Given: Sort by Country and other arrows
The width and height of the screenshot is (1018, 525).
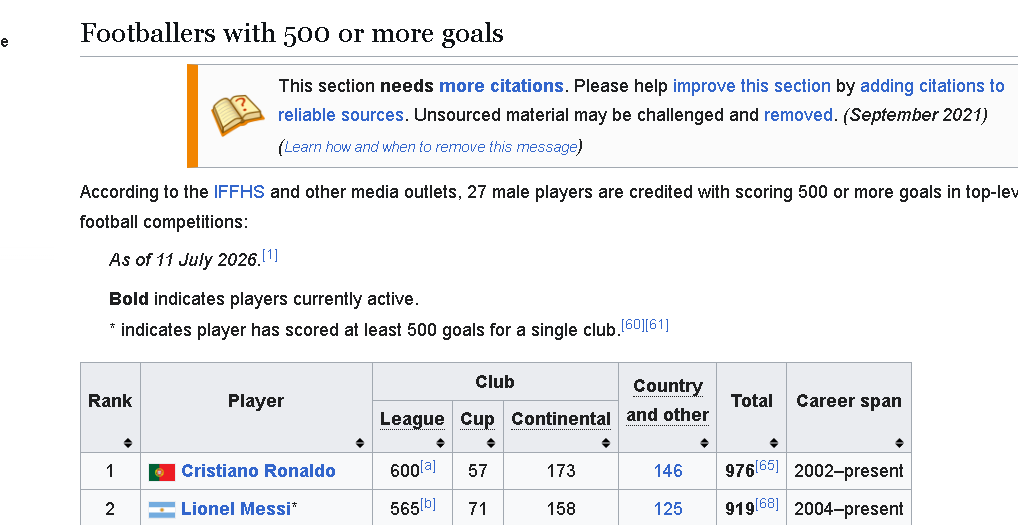Looking at the screenshot, I should tap(704, 443).
